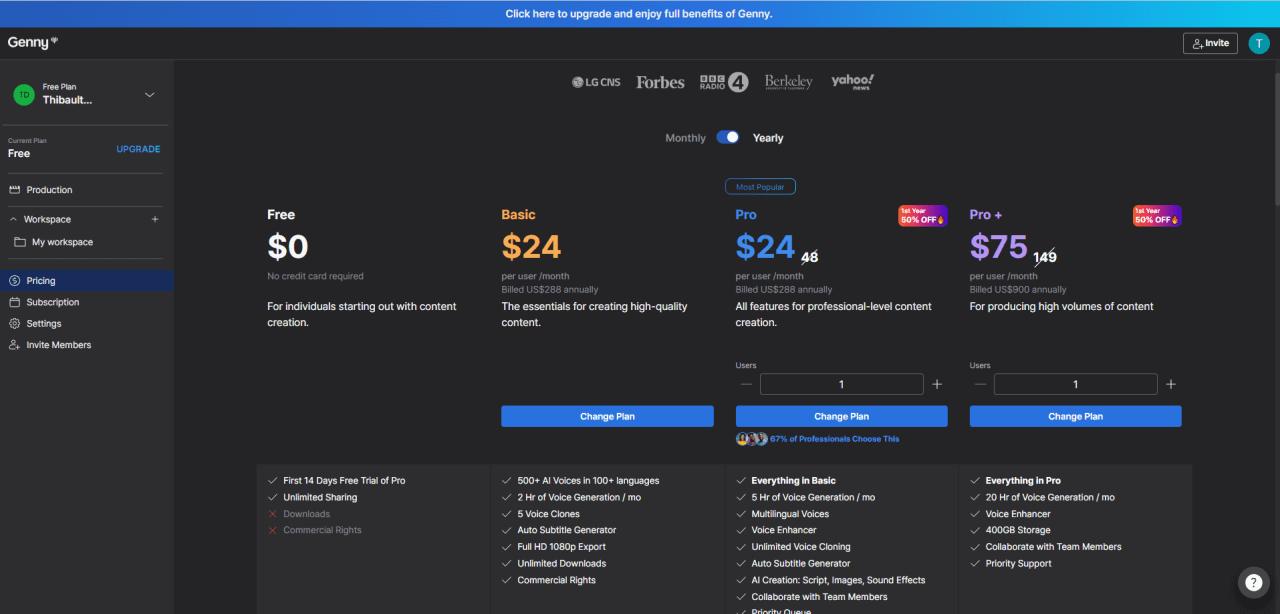1280x614 pixels.
Task: Click 'AI Creation: Script, Images, Sound Effects'
Action: (x=838, y=580)
